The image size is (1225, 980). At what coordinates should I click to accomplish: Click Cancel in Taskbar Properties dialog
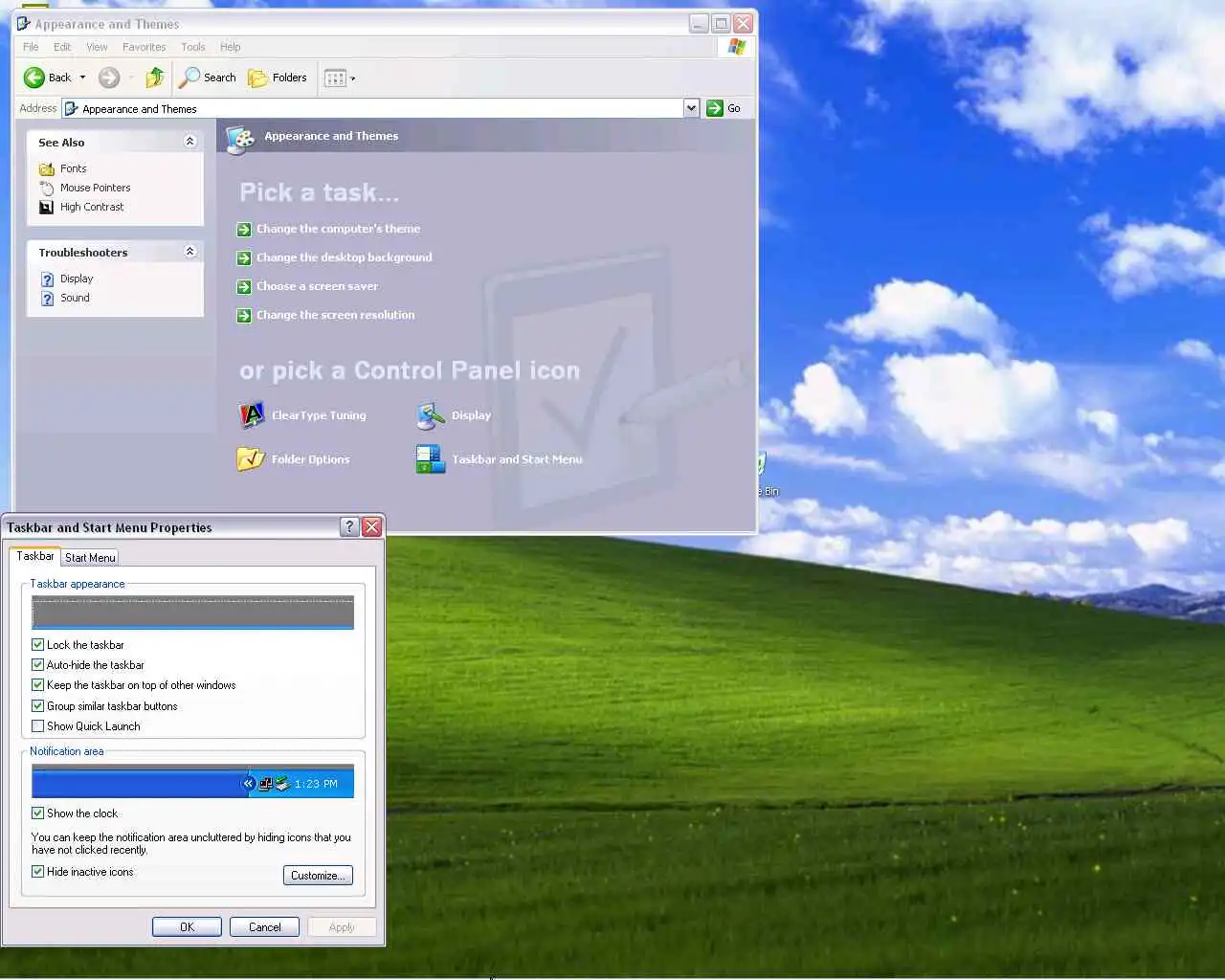click(265, 927)
